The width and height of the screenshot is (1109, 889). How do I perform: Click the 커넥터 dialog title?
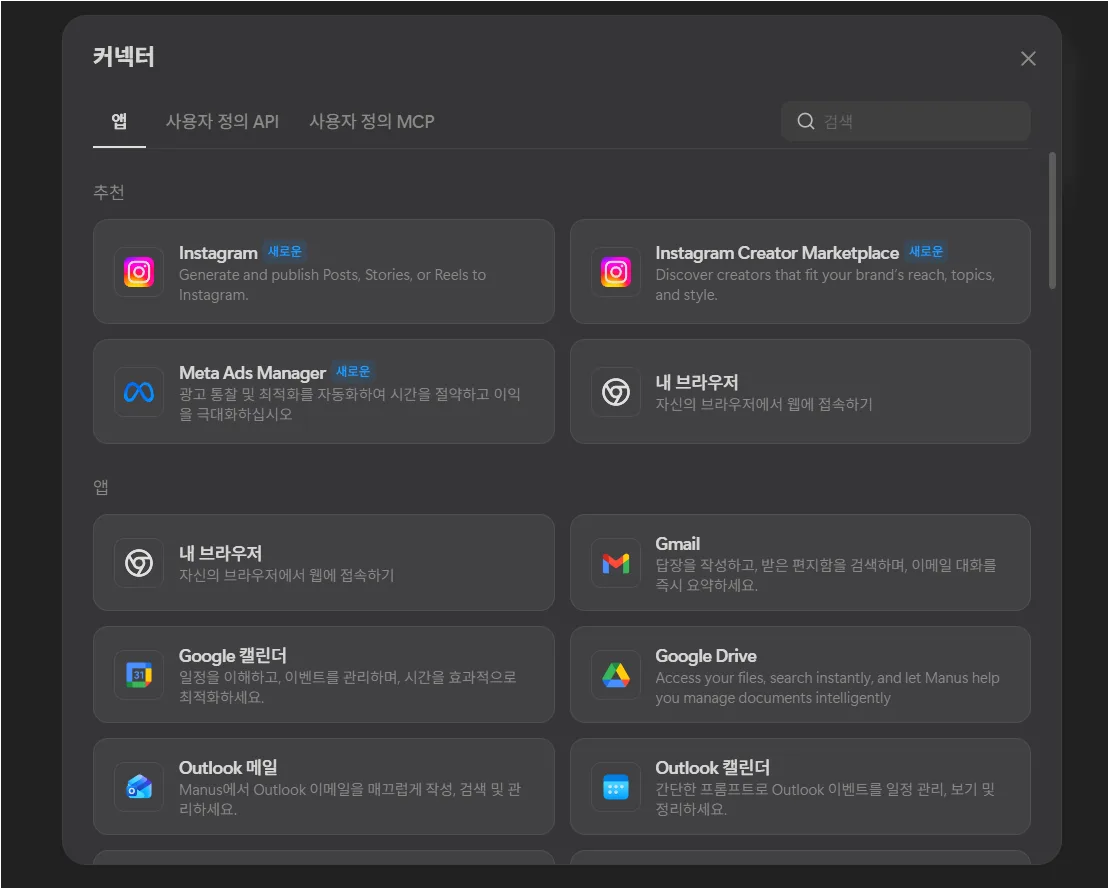click(x=124, y=57)
